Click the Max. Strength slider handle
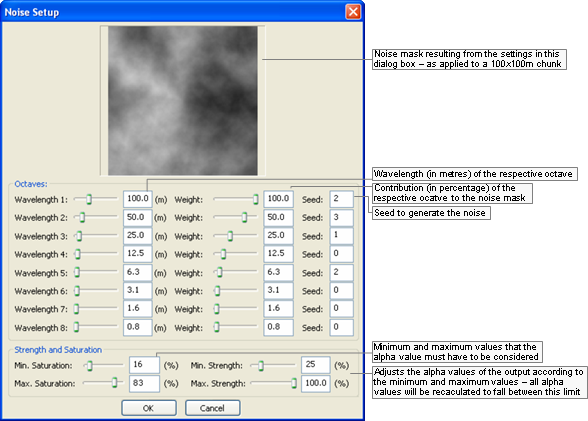The height and width of the screenshot is (421, 588). 294,383
